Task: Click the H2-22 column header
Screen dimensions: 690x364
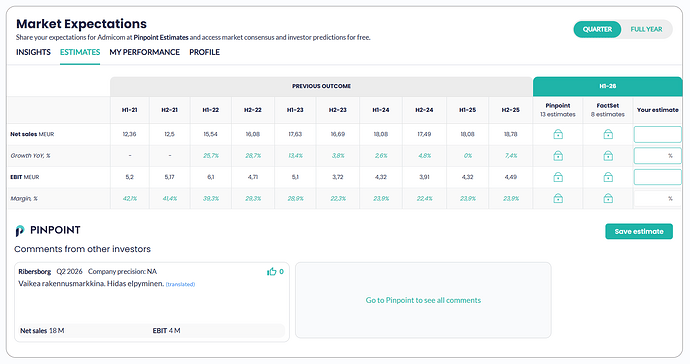Action: tap(253, 110)
